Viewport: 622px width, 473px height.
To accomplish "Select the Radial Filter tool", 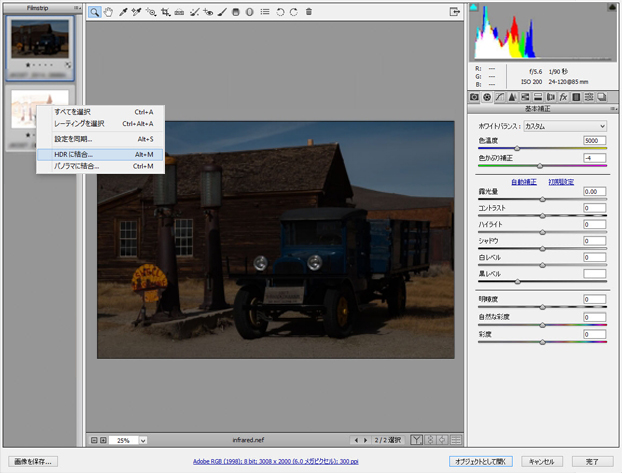I will point(250,12).
